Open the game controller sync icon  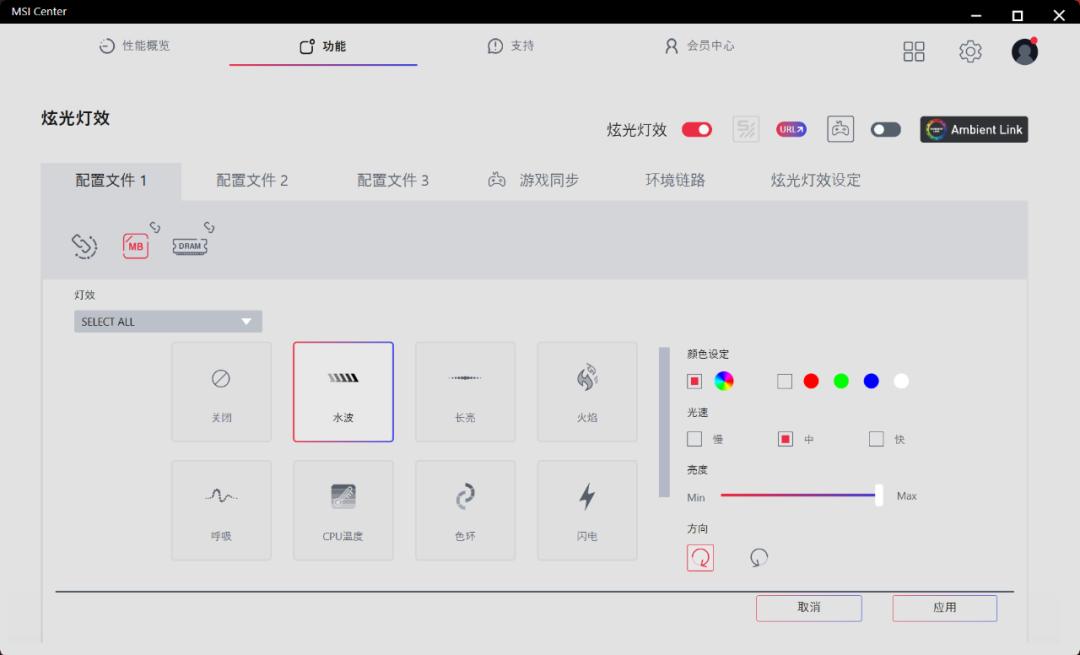coord(840,129)
